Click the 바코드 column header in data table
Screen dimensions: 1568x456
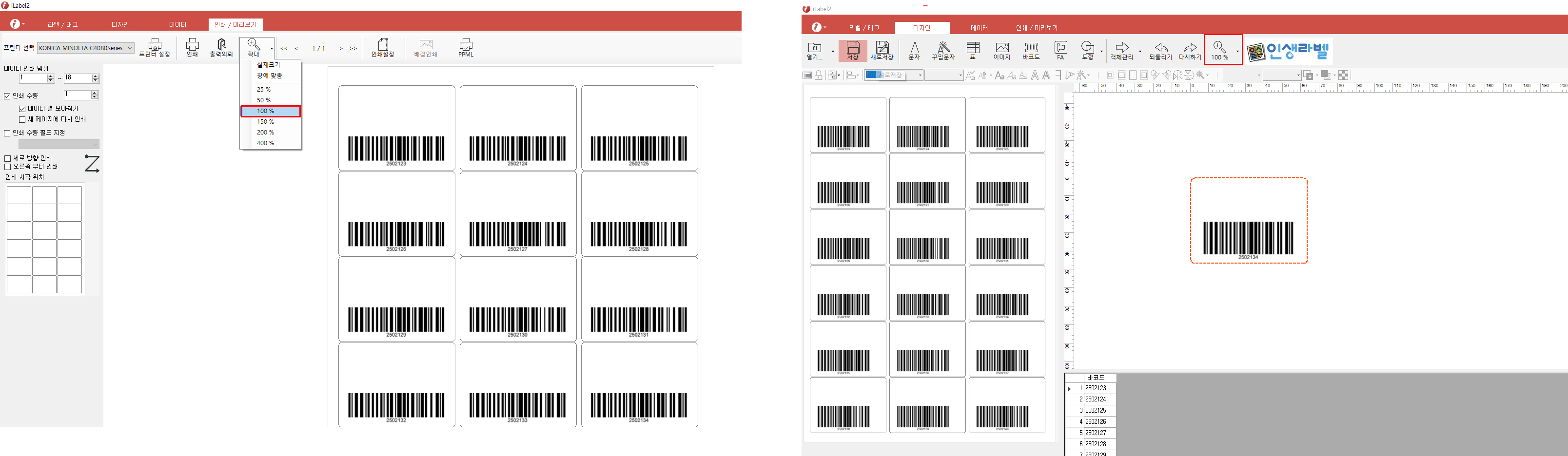click(x=1099, y=378)
